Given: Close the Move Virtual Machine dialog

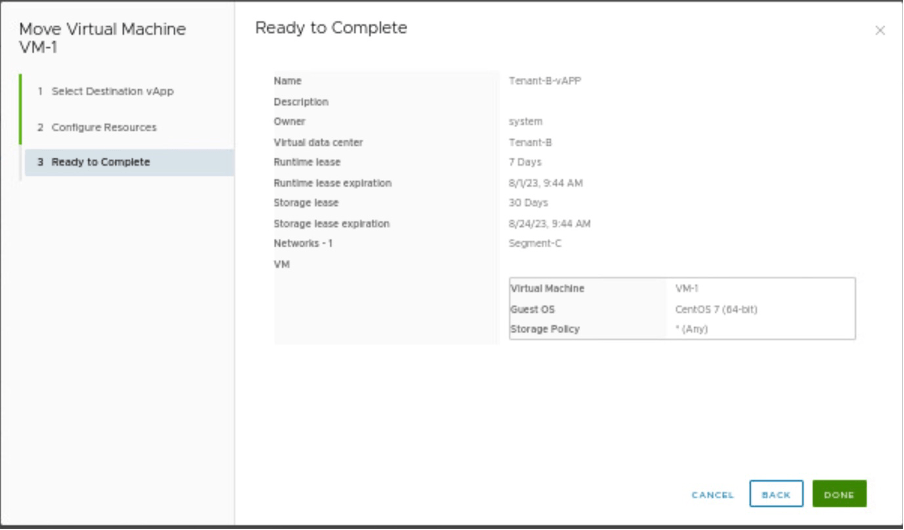Looking at the screenshot, I should 880,31.
